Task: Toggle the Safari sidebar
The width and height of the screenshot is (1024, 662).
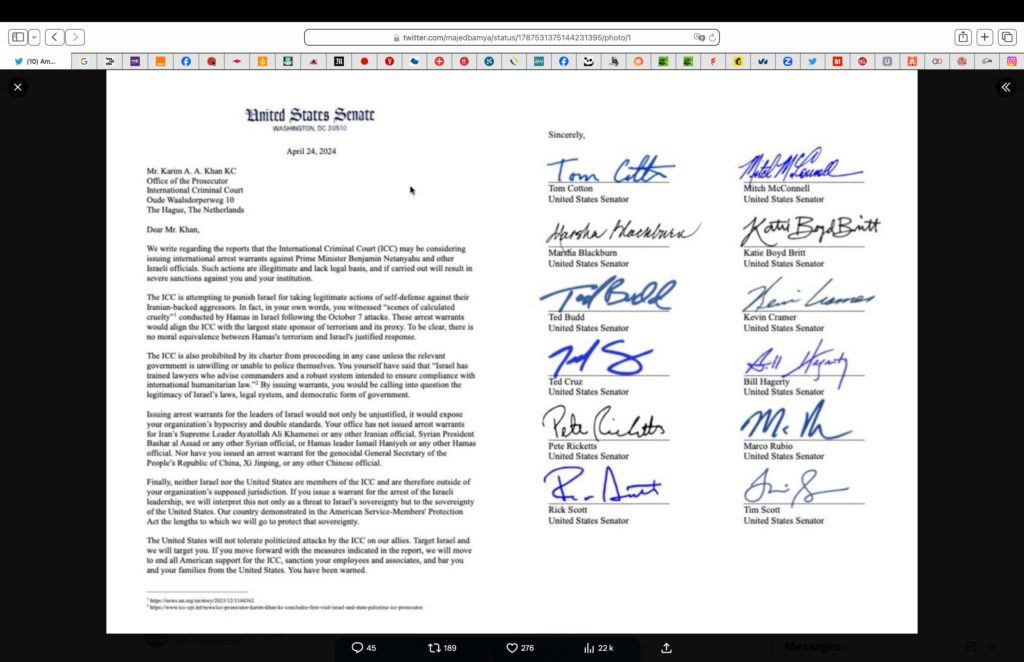Action: coord(18,37)
